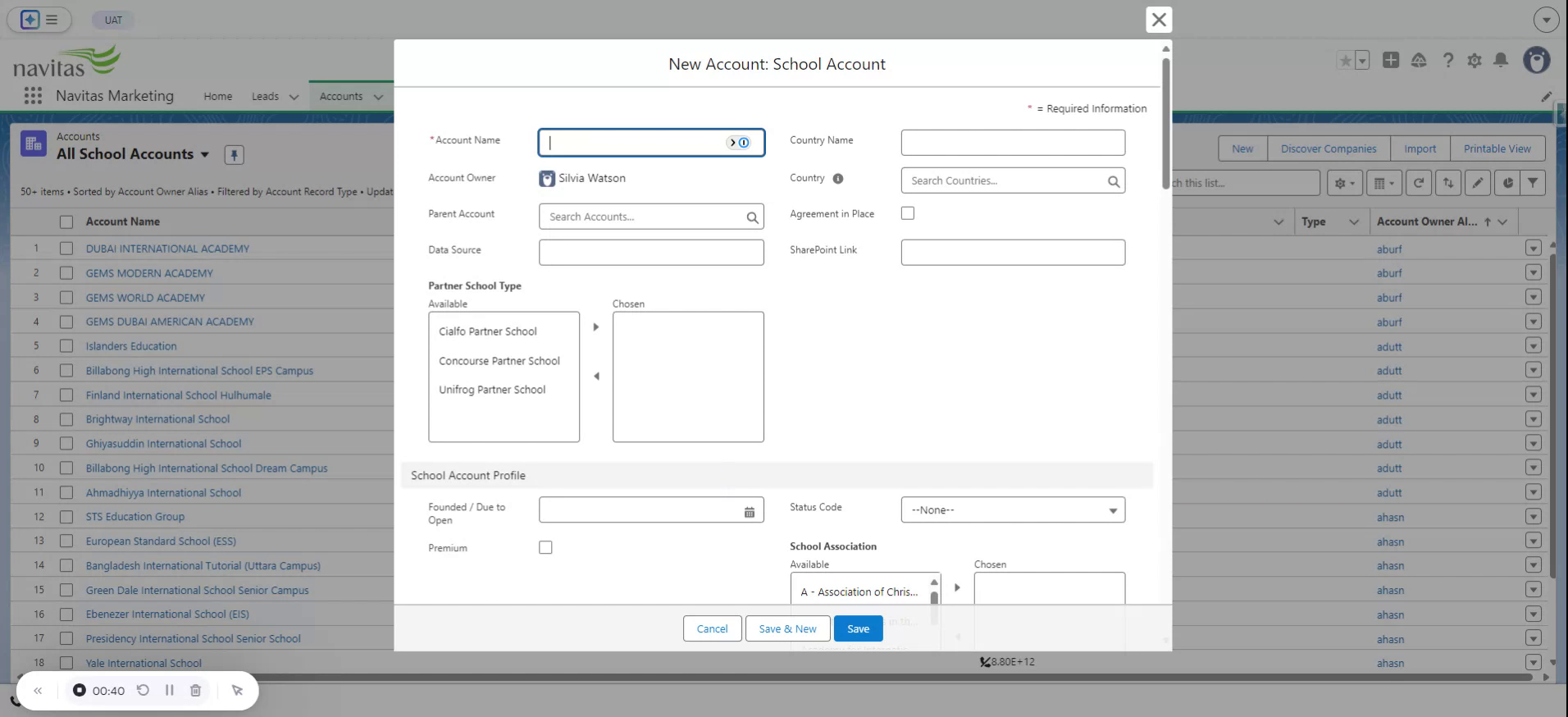Image resolution: width=1568 pixels, height=717 pixels.
Task: Open the Leads tab dropdown chevron
Action: [x=294, y=97]
